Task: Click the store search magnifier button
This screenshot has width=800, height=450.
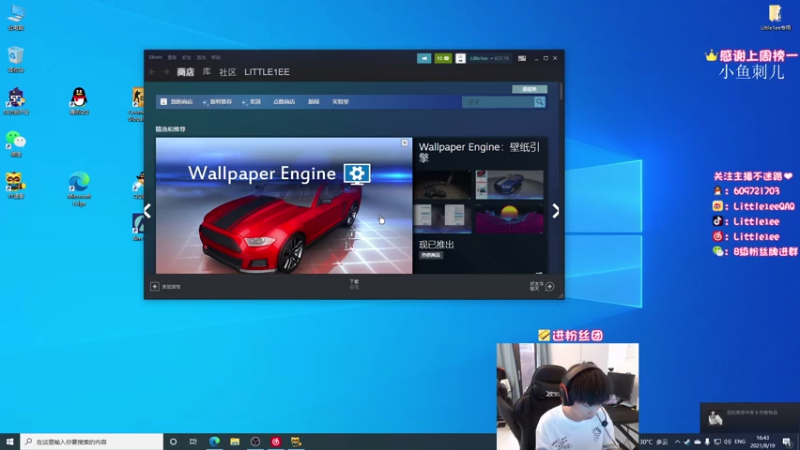Action: coord(539,102)
